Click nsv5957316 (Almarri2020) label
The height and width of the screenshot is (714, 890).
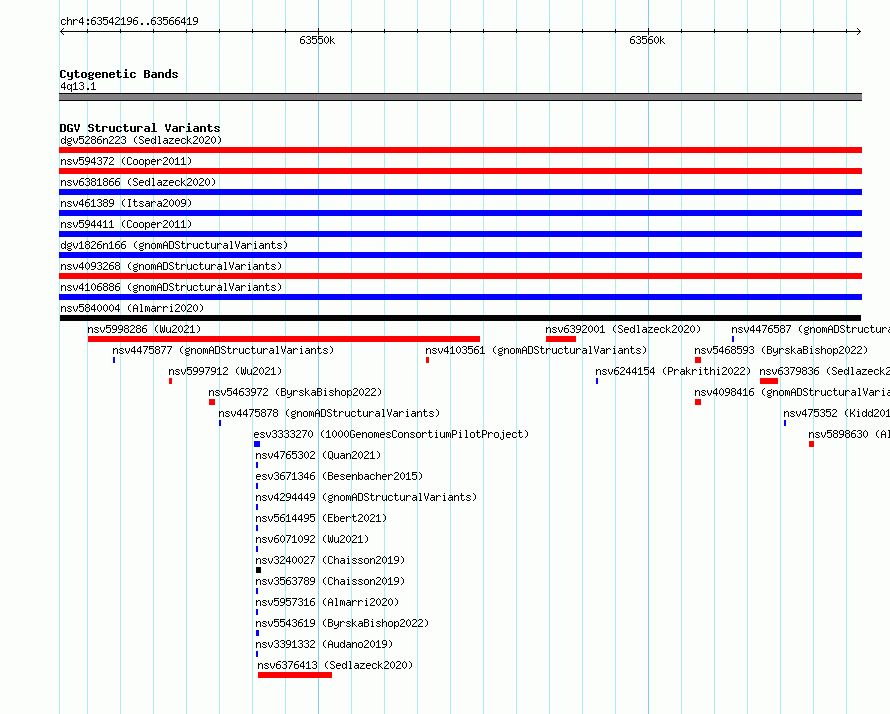(x=327, y=602)
